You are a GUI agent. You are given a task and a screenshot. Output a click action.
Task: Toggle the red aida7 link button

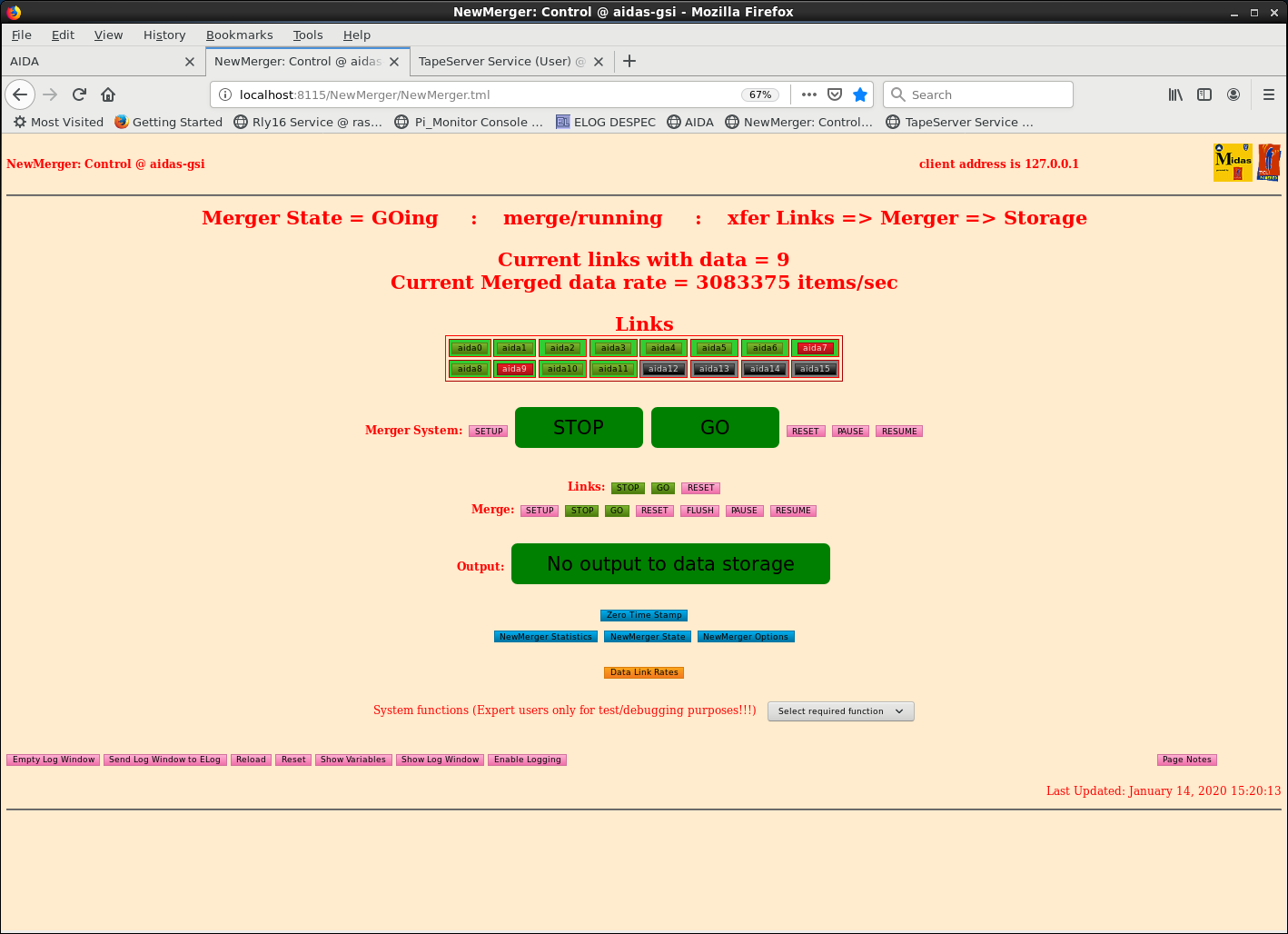pyautogui.click(x=815, y=348)
